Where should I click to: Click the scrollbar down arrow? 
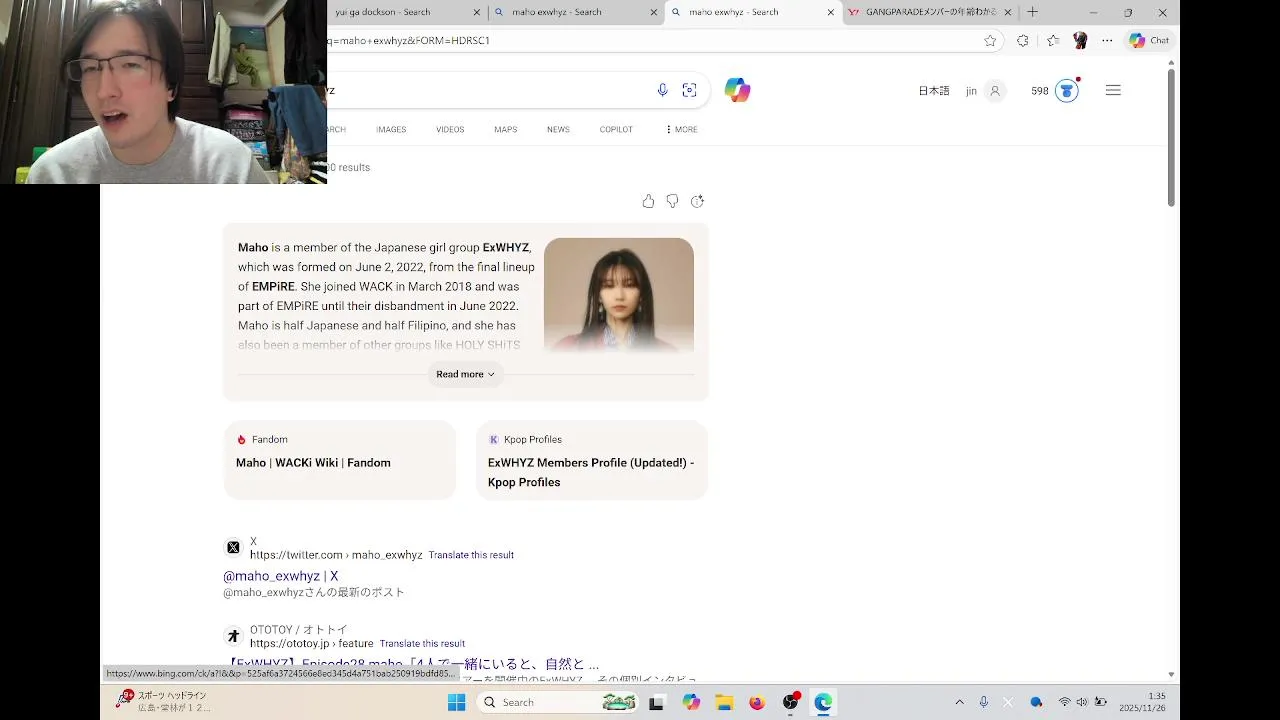[1171, 675]
